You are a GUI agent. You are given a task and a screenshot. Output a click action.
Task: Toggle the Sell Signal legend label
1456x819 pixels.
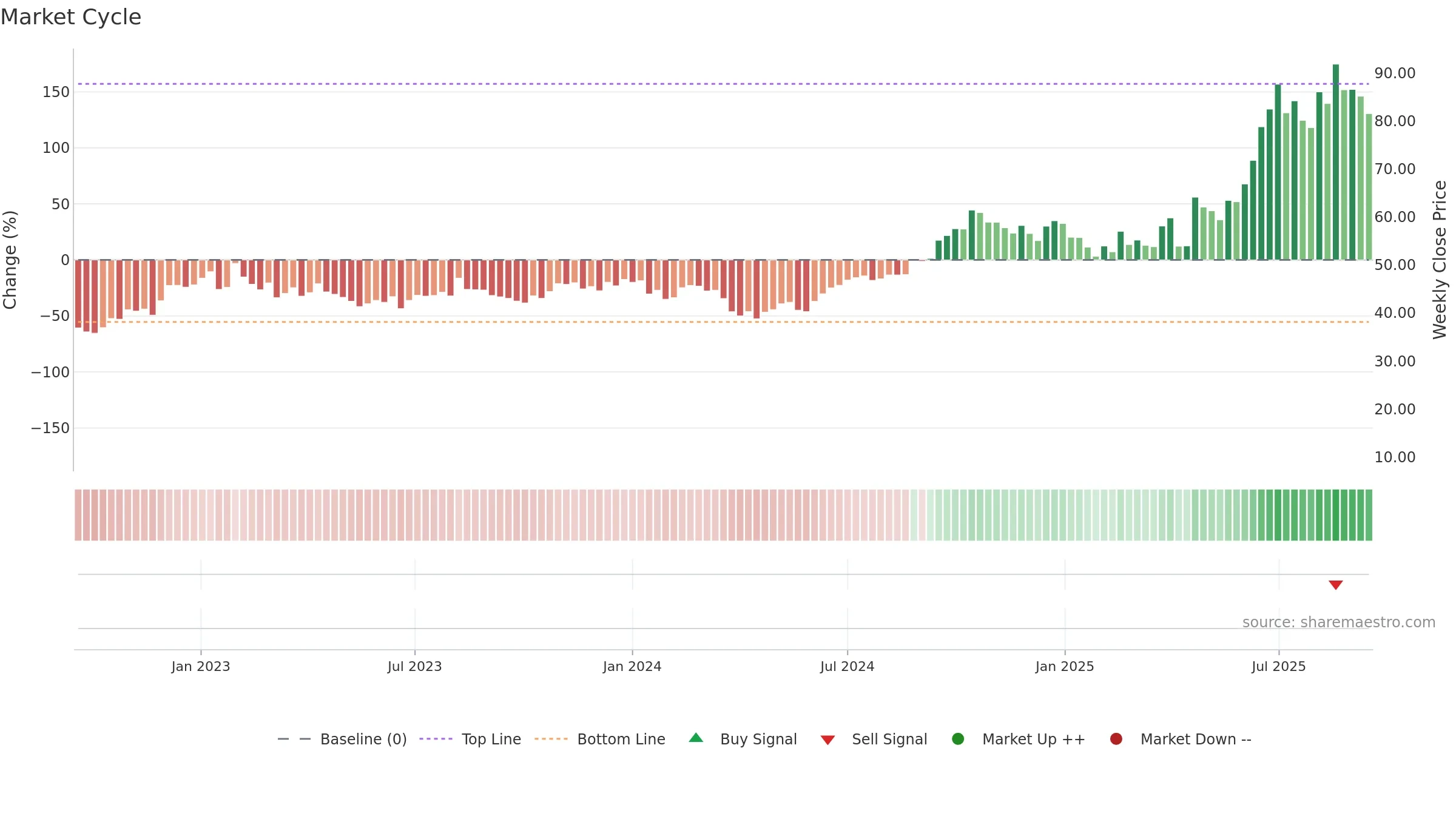[889, 739]
